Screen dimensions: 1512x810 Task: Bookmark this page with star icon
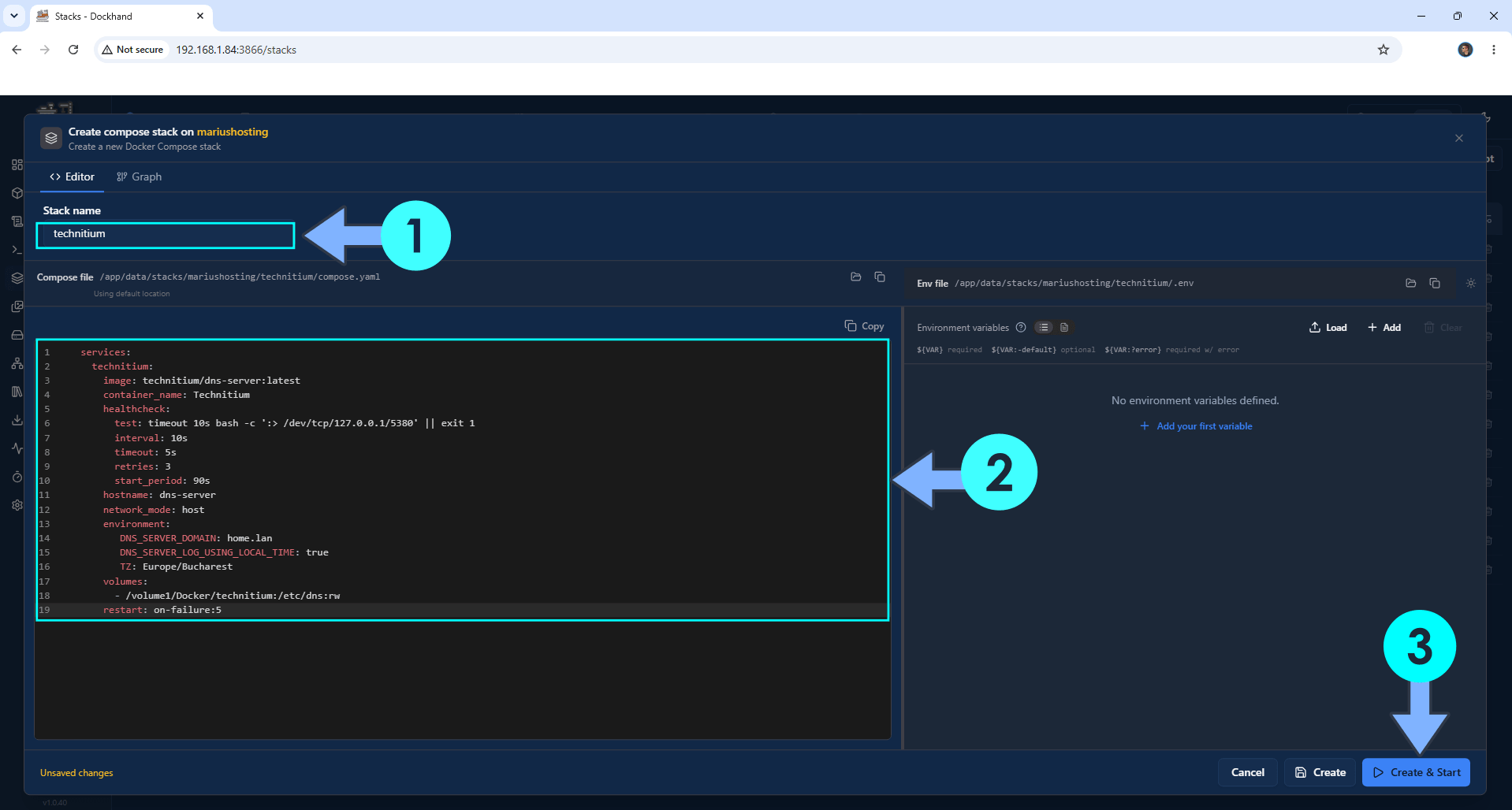1384,50
